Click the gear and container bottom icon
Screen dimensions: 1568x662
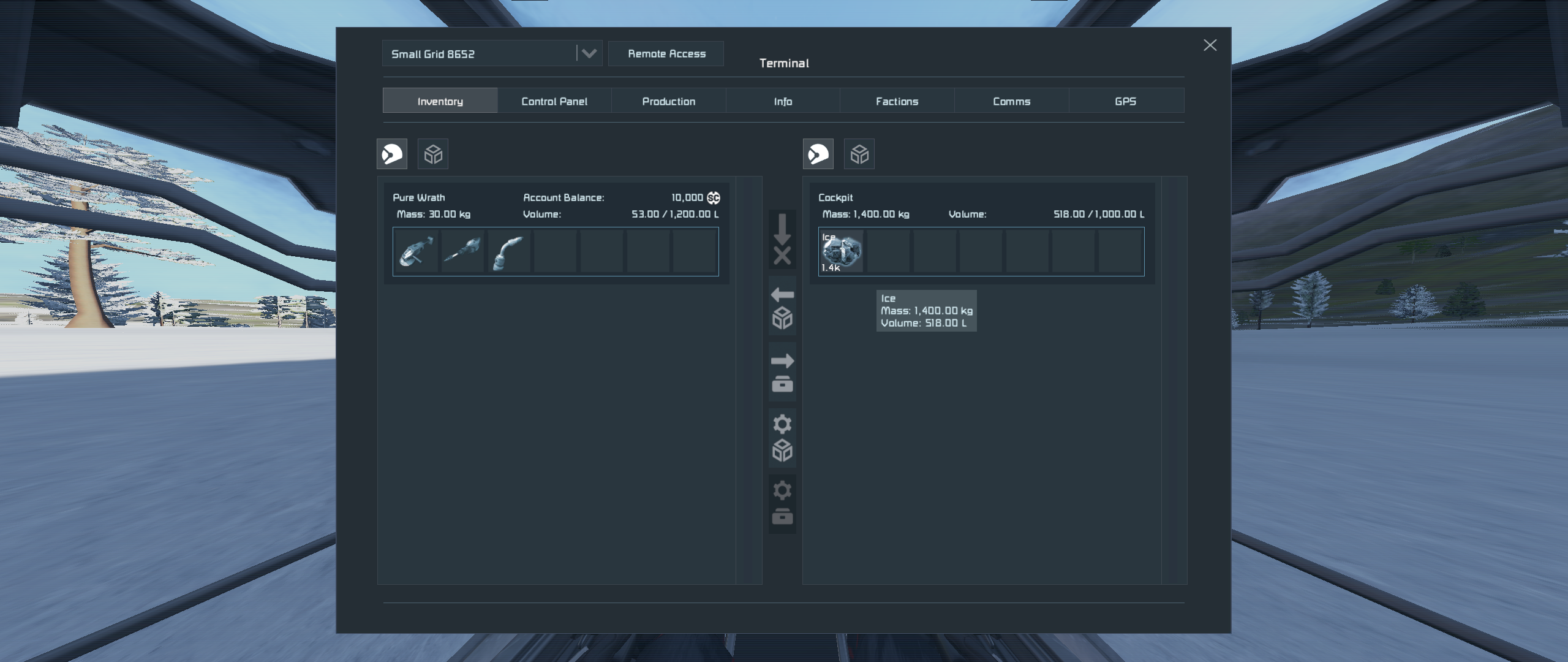point(782,504)
